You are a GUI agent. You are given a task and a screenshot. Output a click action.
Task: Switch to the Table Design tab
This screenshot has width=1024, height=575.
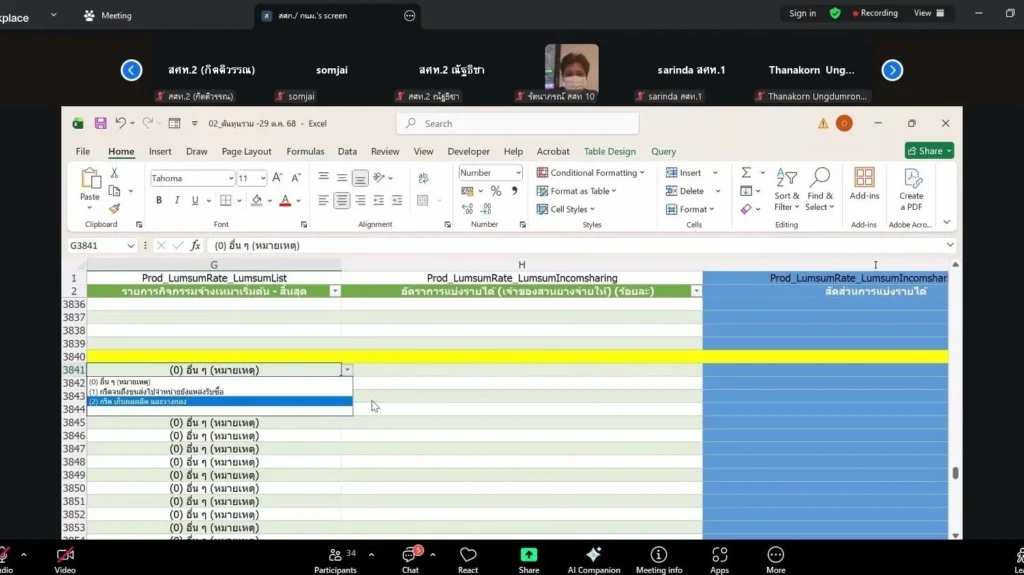tap(609, 152)
